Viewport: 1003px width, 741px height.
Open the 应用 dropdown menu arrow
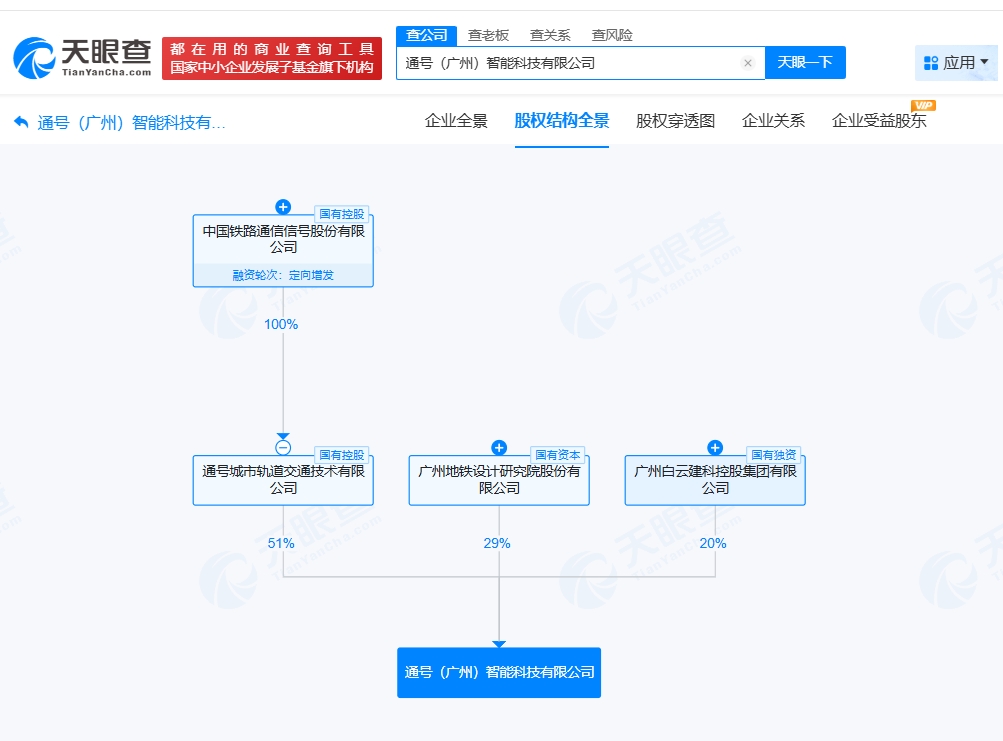(x=984, y=62)
